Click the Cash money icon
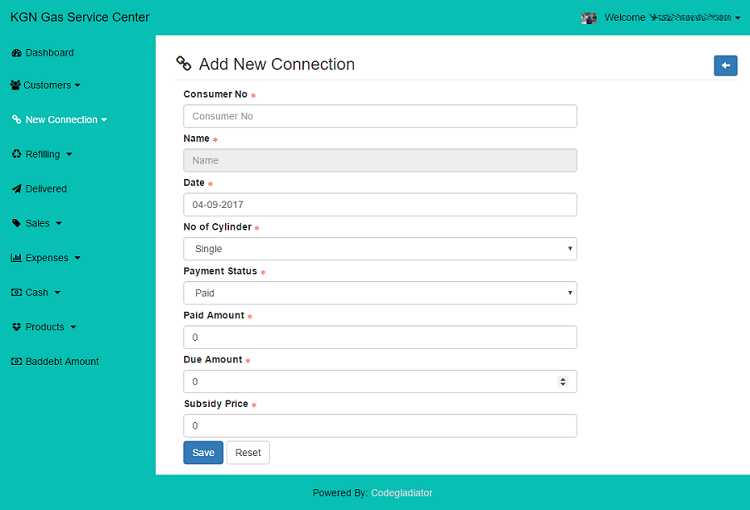Viewport: 750px width, 510px height. point(16,293)
